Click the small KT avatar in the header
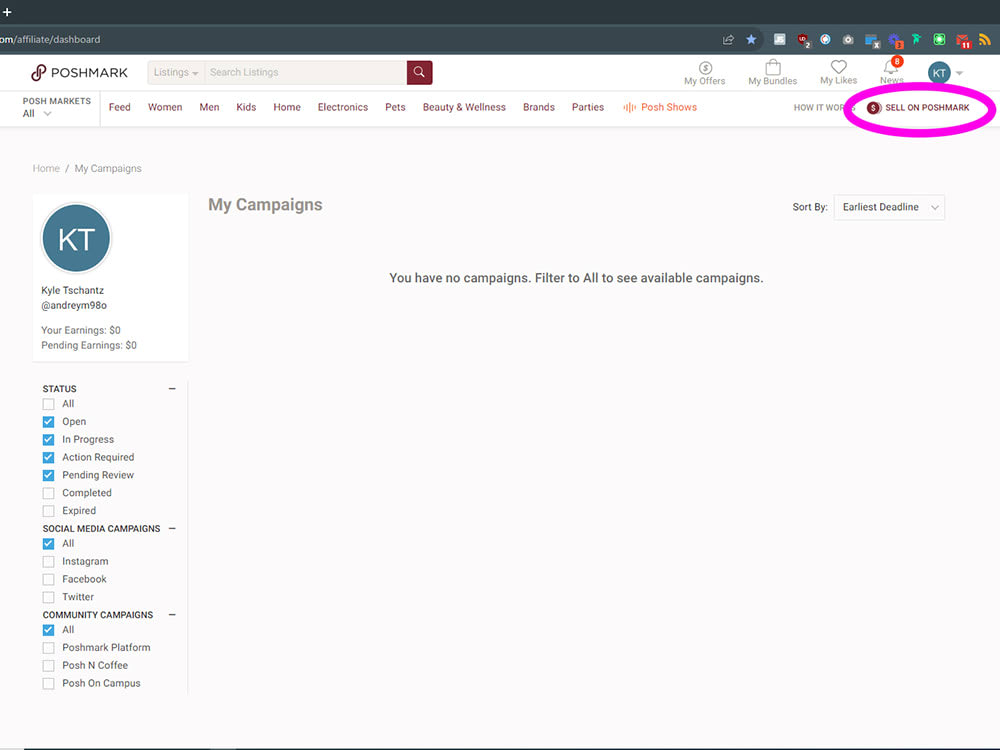This screenshot has height=750, width=1000. [939, 73]
